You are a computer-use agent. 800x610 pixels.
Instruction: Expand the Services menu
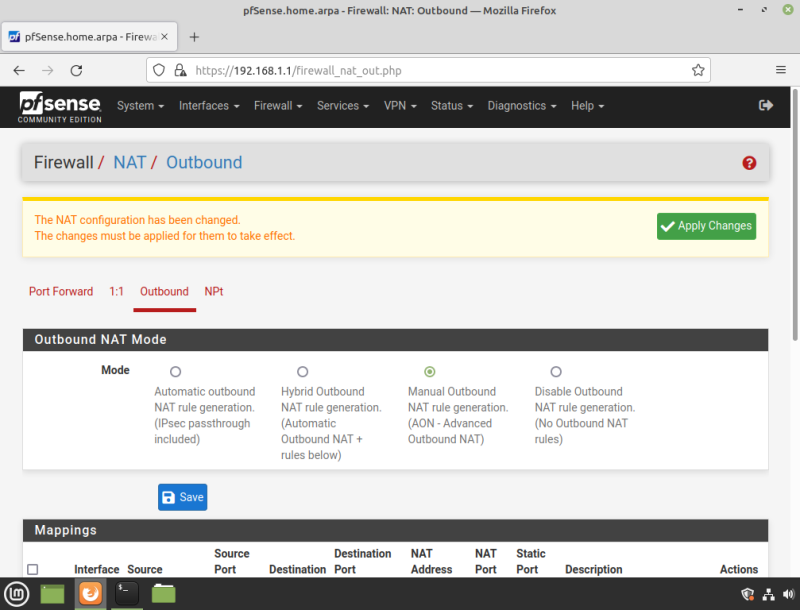tap(343, 106)
